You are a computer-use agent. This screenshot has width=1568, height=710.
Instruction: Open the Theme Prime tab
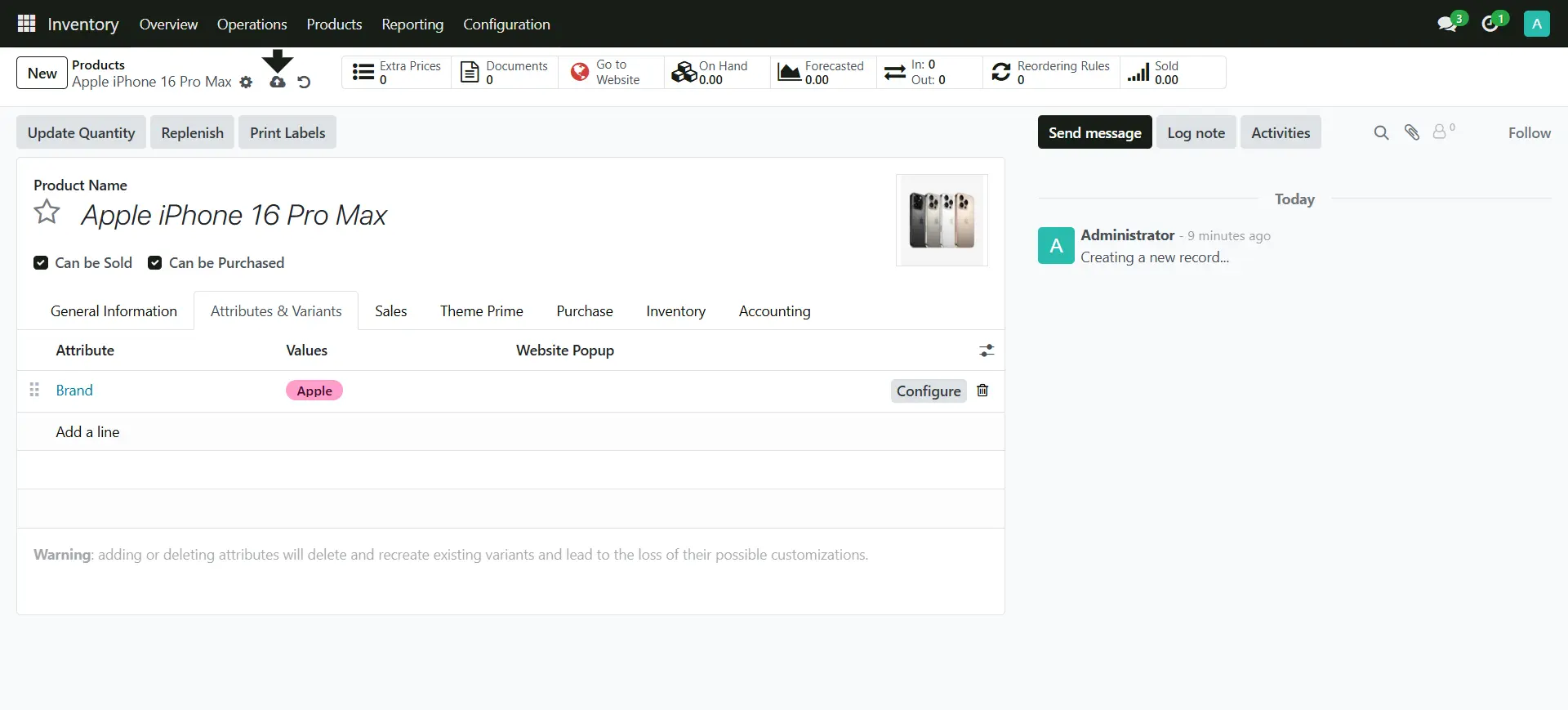tap(481, 311)
